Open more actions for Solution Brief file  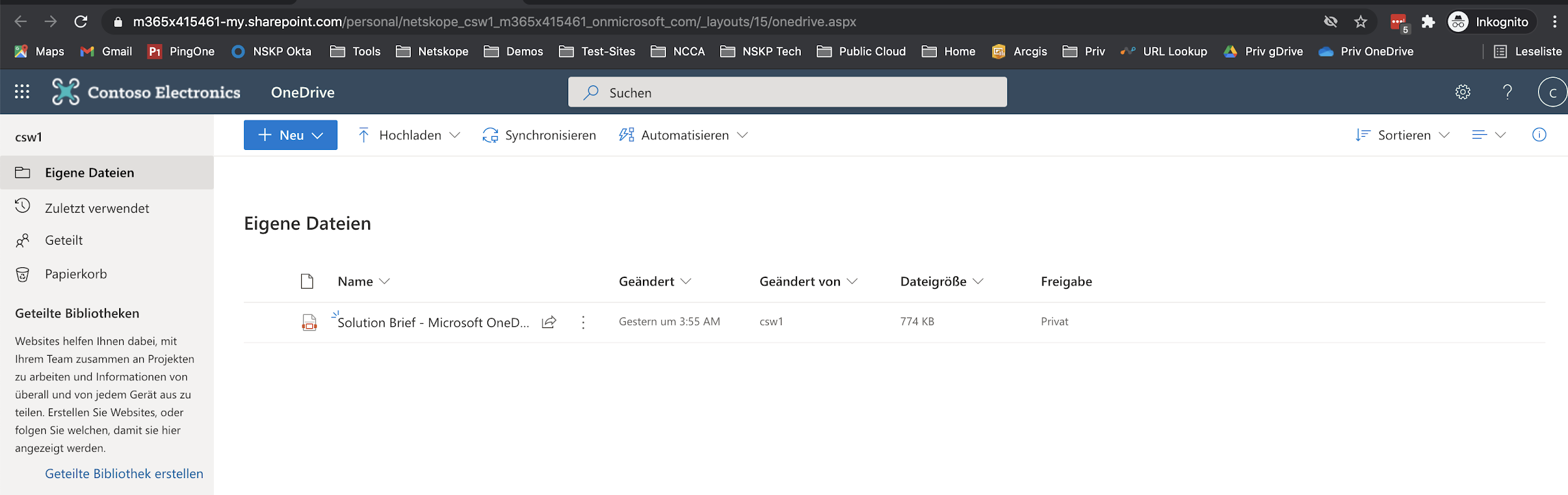coord(583,322)
